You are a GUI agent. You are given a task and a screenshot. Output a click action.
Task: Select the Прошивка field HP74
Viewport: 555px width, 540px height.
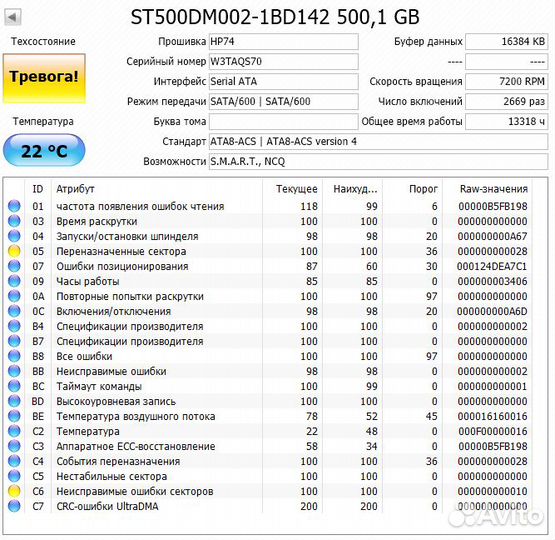point(284,41)
